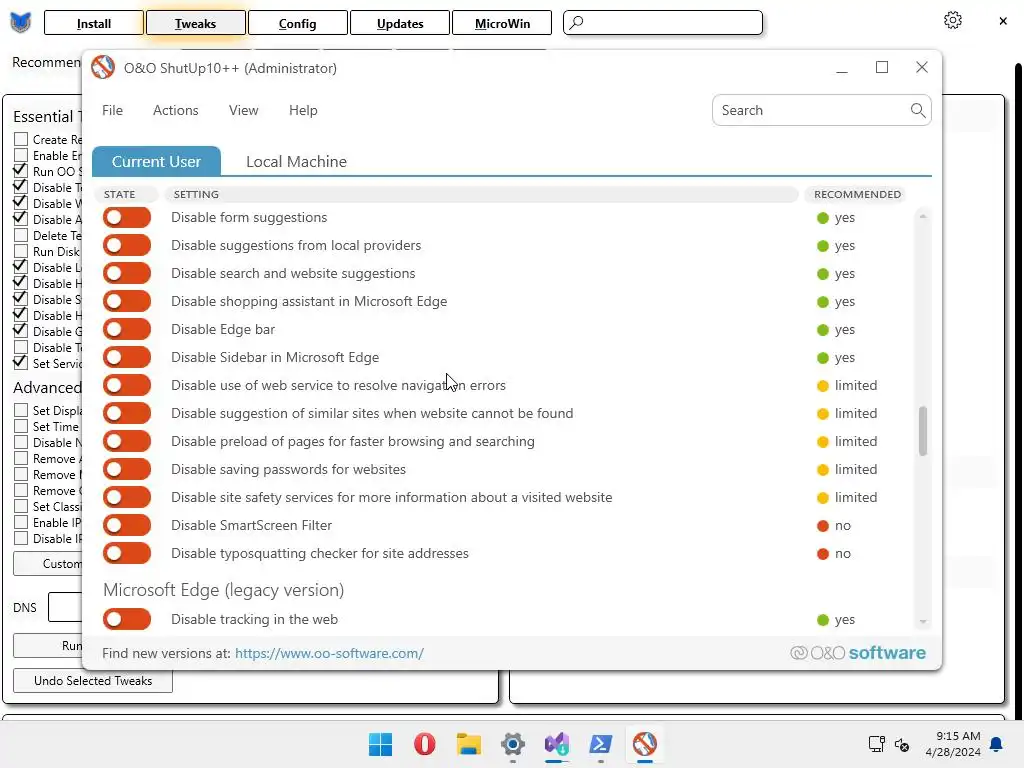Open Visual Studio Installer taskbar icon
This screenshot has height=768, width=1024.
click(x=557, y=744)
